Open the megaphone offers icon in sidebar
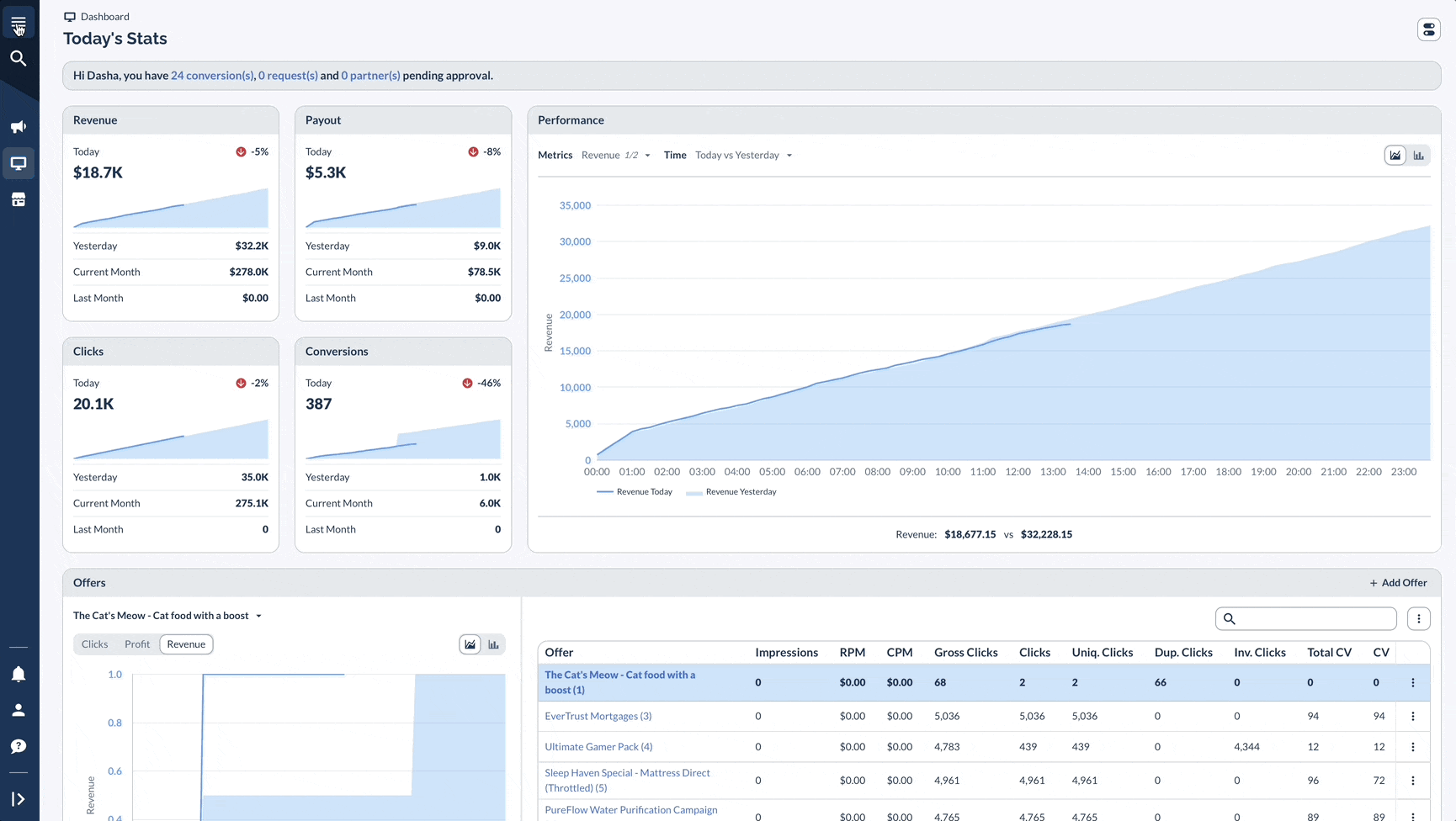 pyautogui.click(x=19, y=127)
